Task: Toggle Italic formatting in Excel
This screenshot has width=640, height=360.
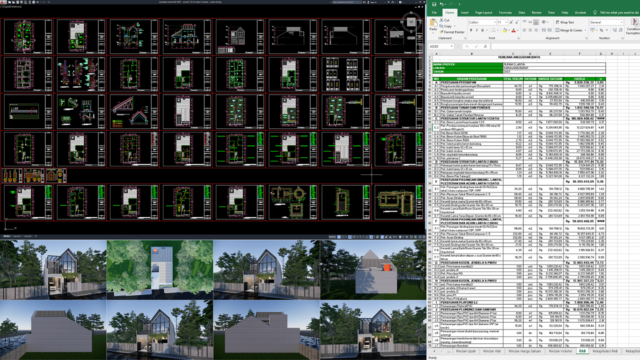Action: [476, 30]
